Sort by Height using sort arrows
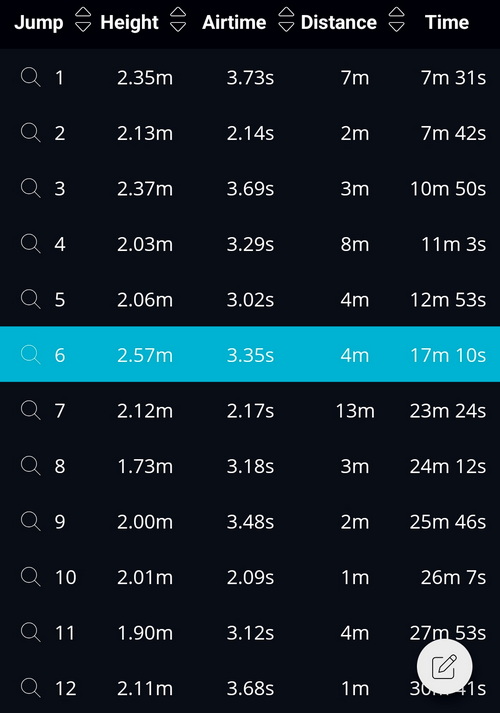The image size is (500, 713). coord(178,20)
